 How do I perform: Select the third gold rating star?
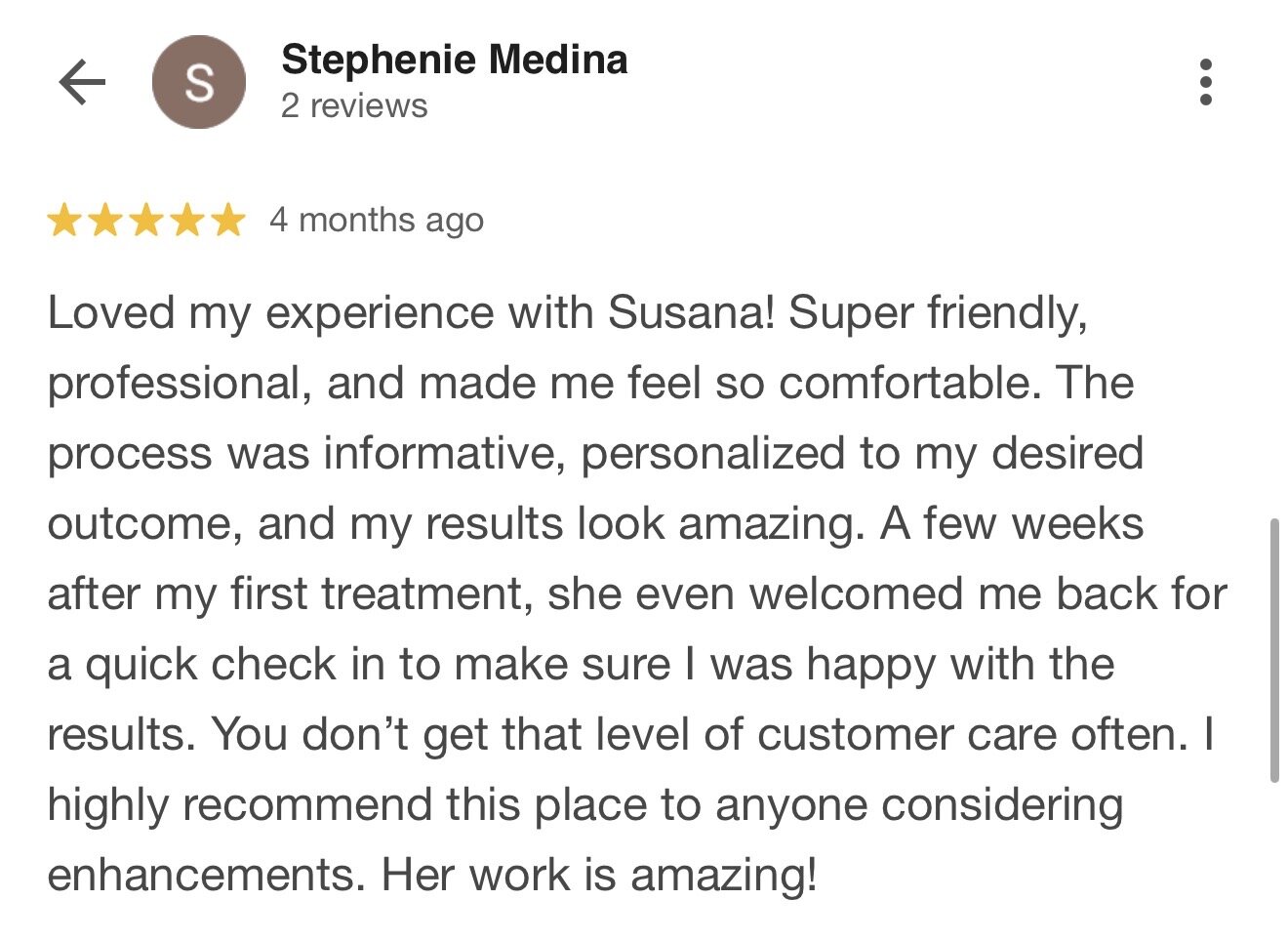point(146,221)
